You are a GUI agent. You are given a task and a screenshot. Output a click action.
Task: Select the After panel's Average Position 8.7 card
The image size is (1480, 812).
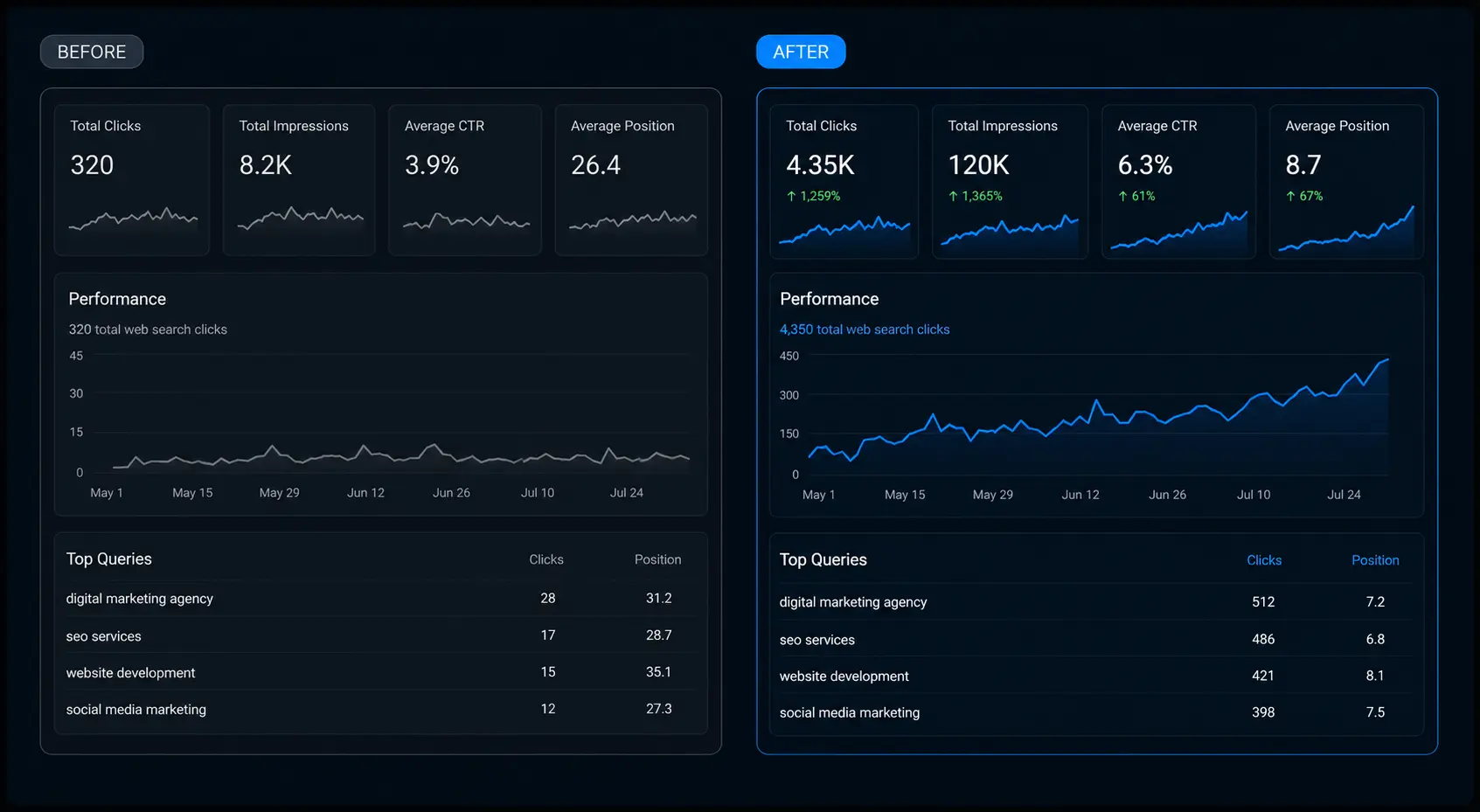pos(1346,182)
